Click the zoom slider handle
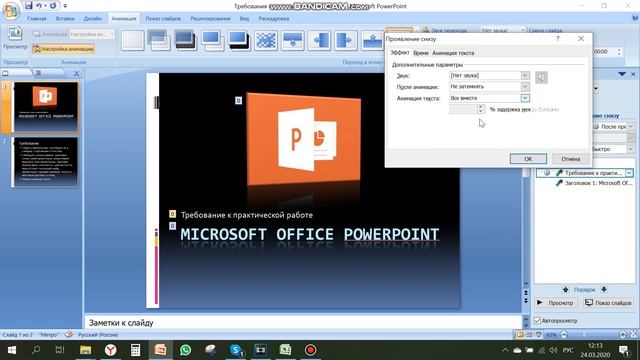The width and height of the screenshot is (640, 360). tap(585, 335)
